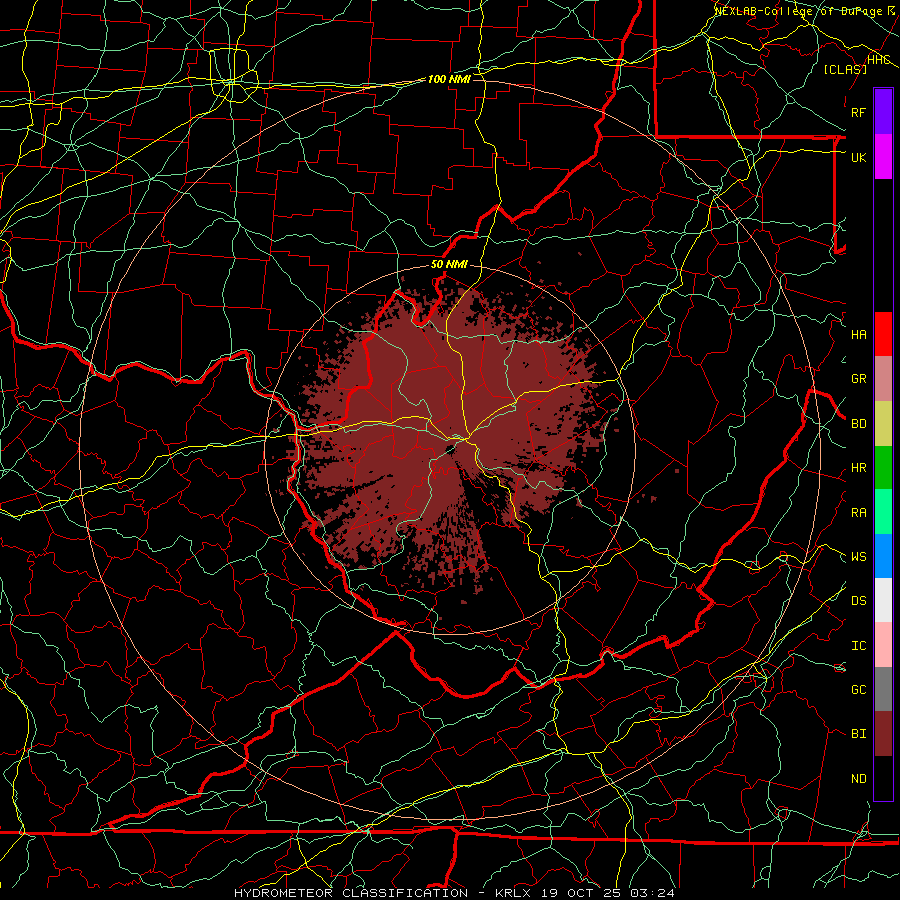This screenshot has width=900, height=900.
Task: Click the KRLX station identifier
Action: coord(513,893)
